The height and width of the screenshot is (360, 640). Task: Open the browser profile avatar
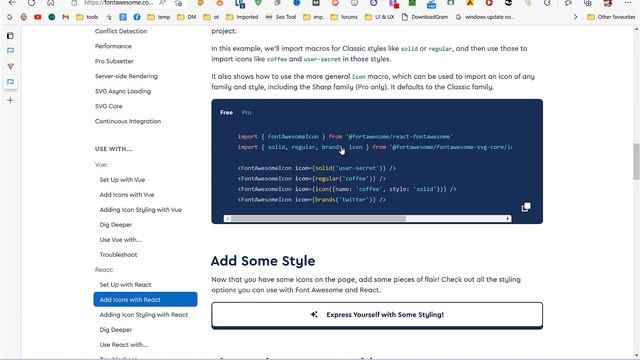click(x=607, y=3)
